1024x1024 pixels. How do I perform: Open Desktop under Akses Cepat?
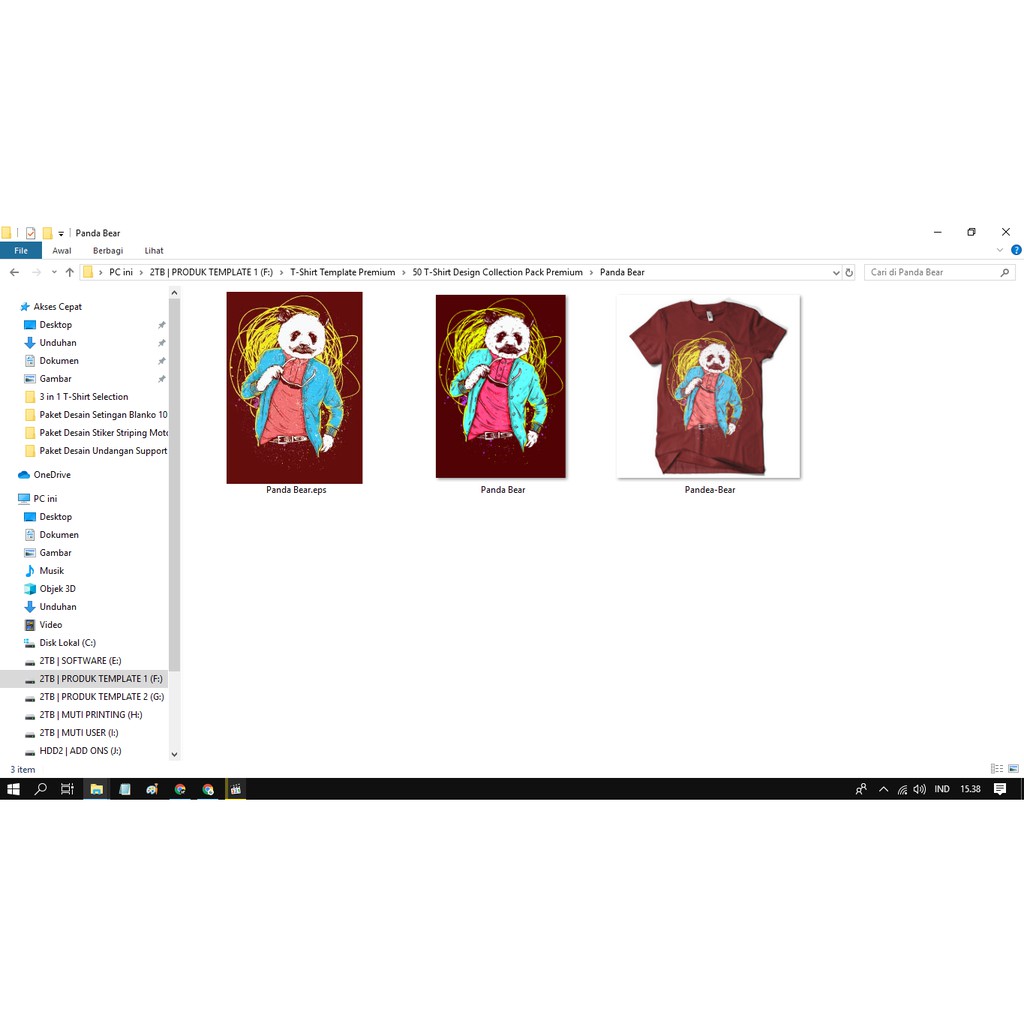[56, 325]
